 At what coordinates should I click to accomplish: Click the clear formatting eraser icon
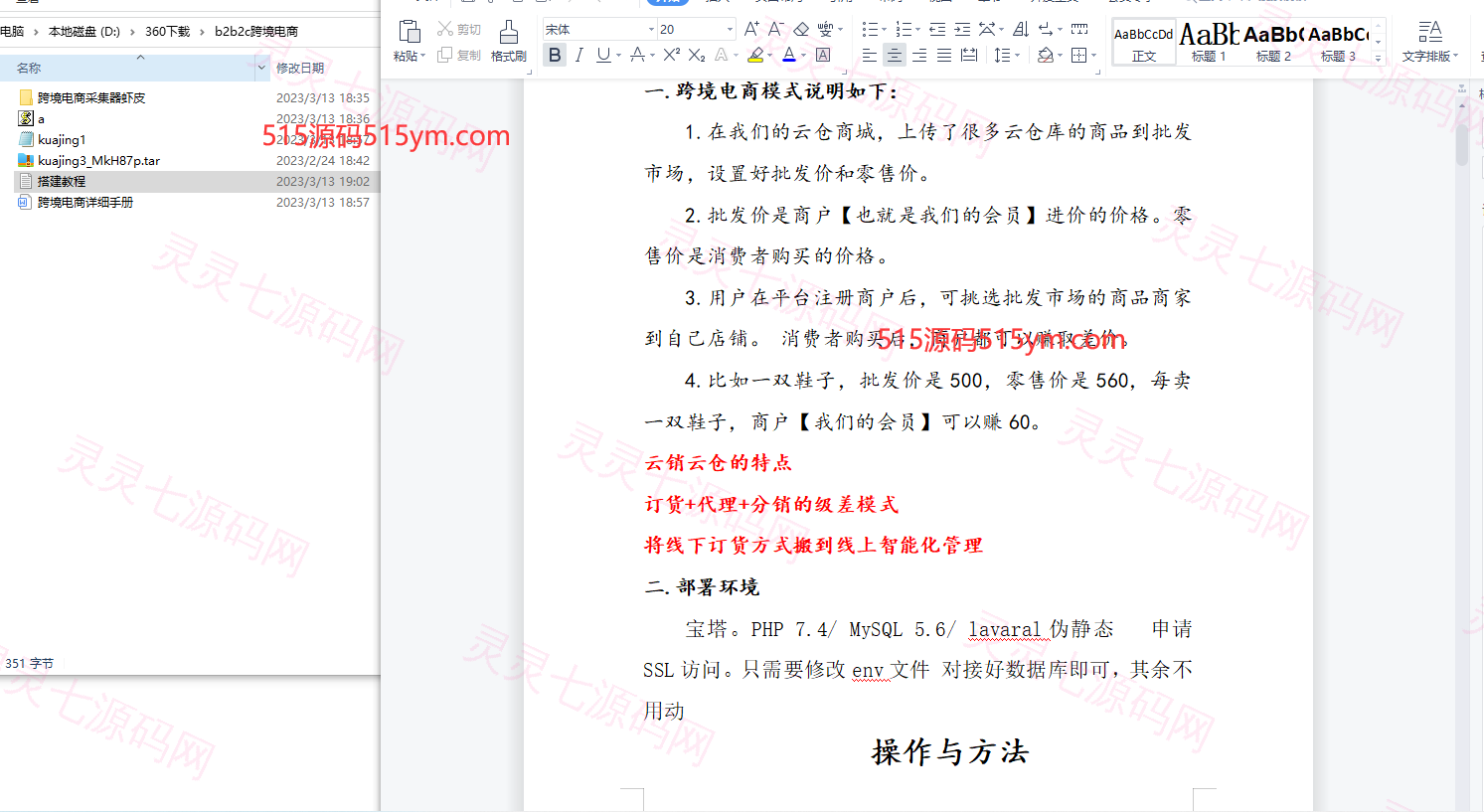tap(801, 29)
